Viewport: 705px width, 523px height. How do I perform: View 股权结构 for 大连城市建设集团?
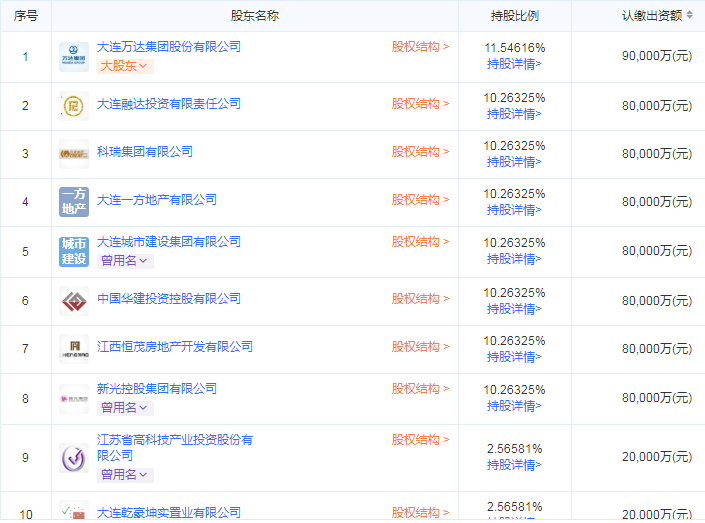[x=420, y=242]
